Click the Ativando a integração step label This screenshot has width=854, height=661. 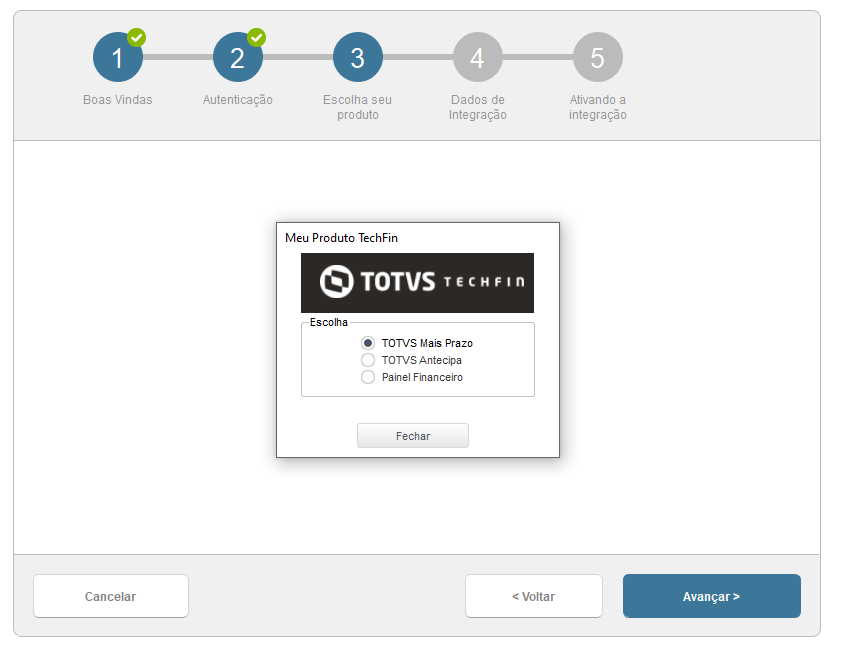click(597, 107)
